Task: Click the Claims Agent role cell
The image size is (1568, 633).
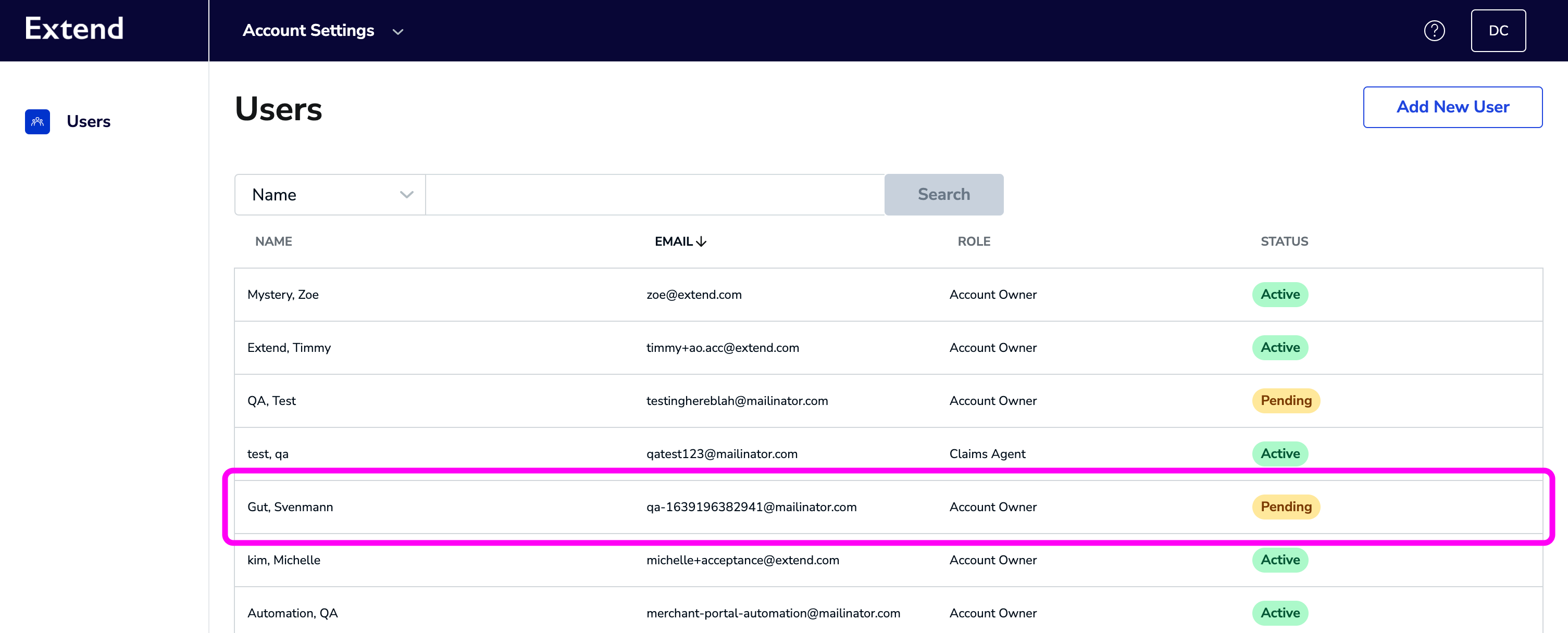Action: tap(987, 454)
